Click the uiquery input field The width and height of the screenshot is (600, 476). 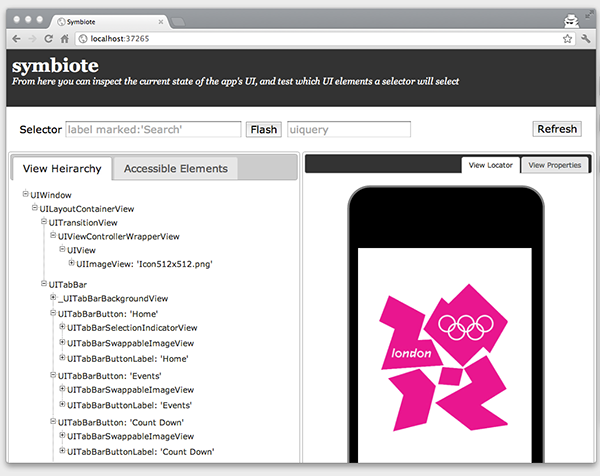point(349,129)
